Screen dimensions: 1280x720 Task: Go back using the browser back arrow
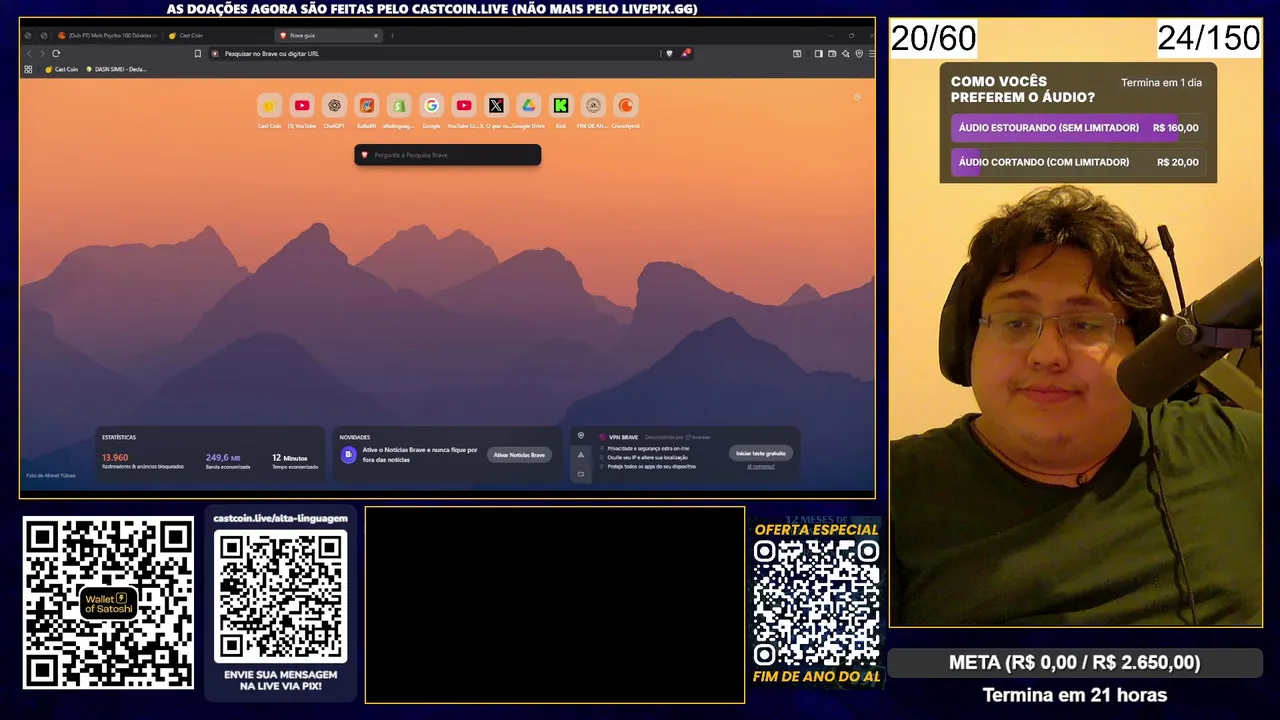(x=29, y=53)
